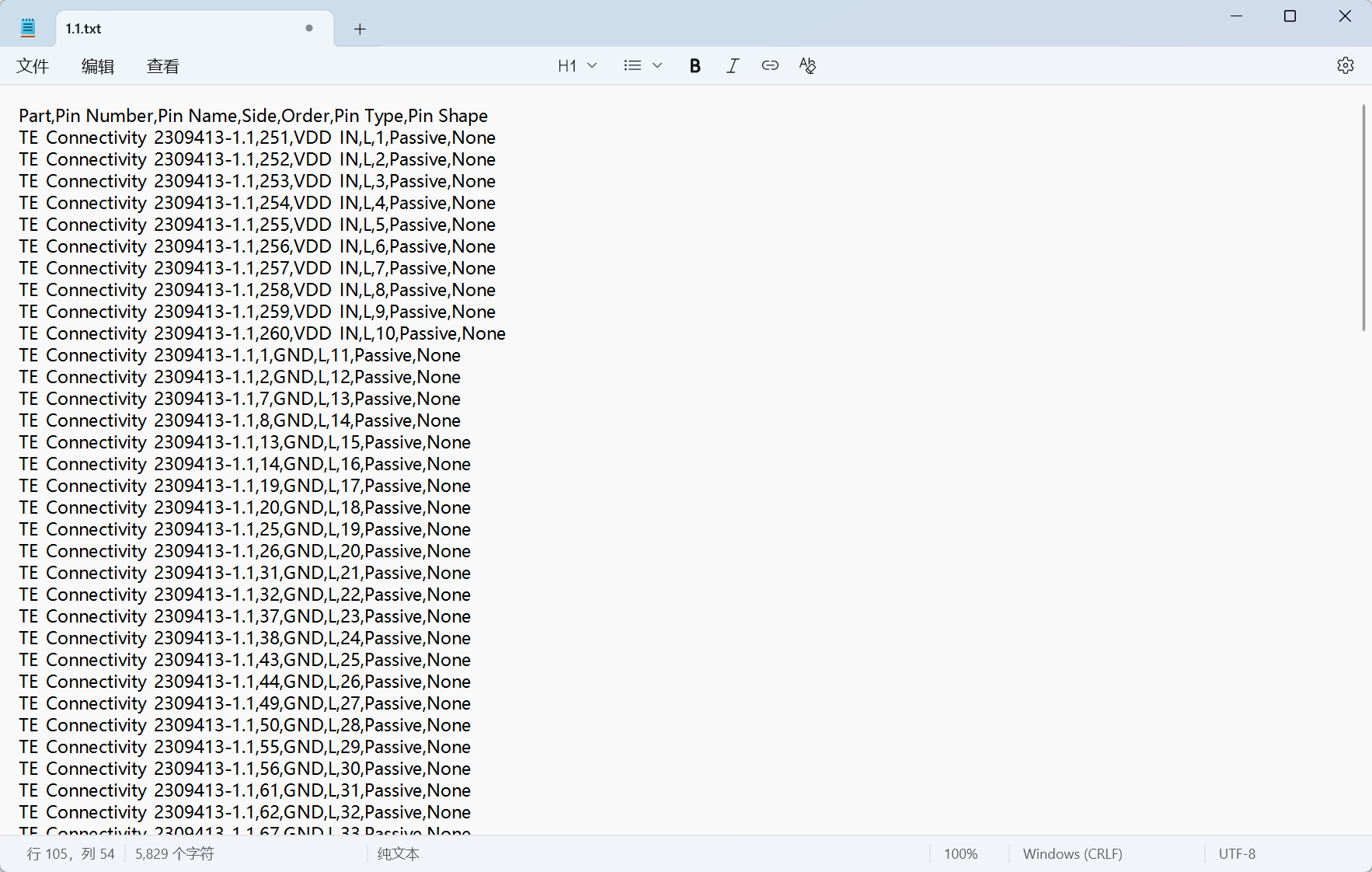Image resolution: width=1372 pixels, height=872 pixels.
Task: Click the line reading 56,GND,L,30,Passive,None
Action: (245, 769)
